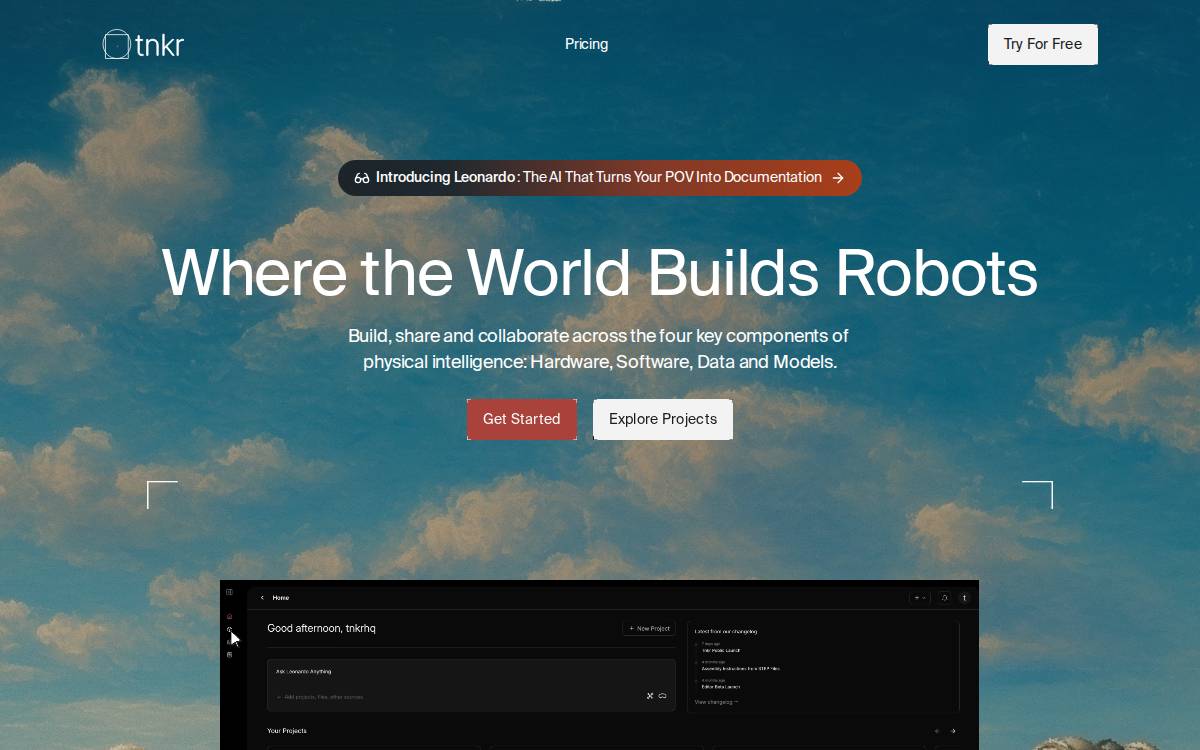
Task: Click the Try For Free button
Action: (1043, 44)
